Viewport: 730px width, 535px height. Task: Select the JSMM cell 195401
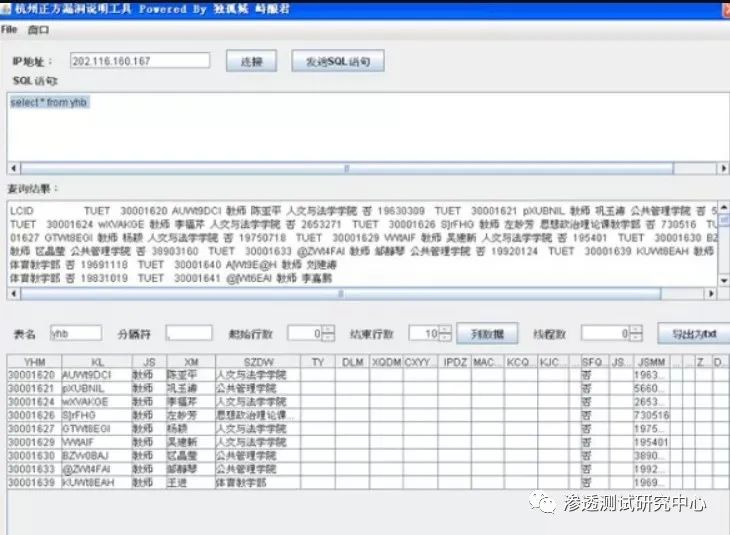pyautogui.click(x=652, y=442)
